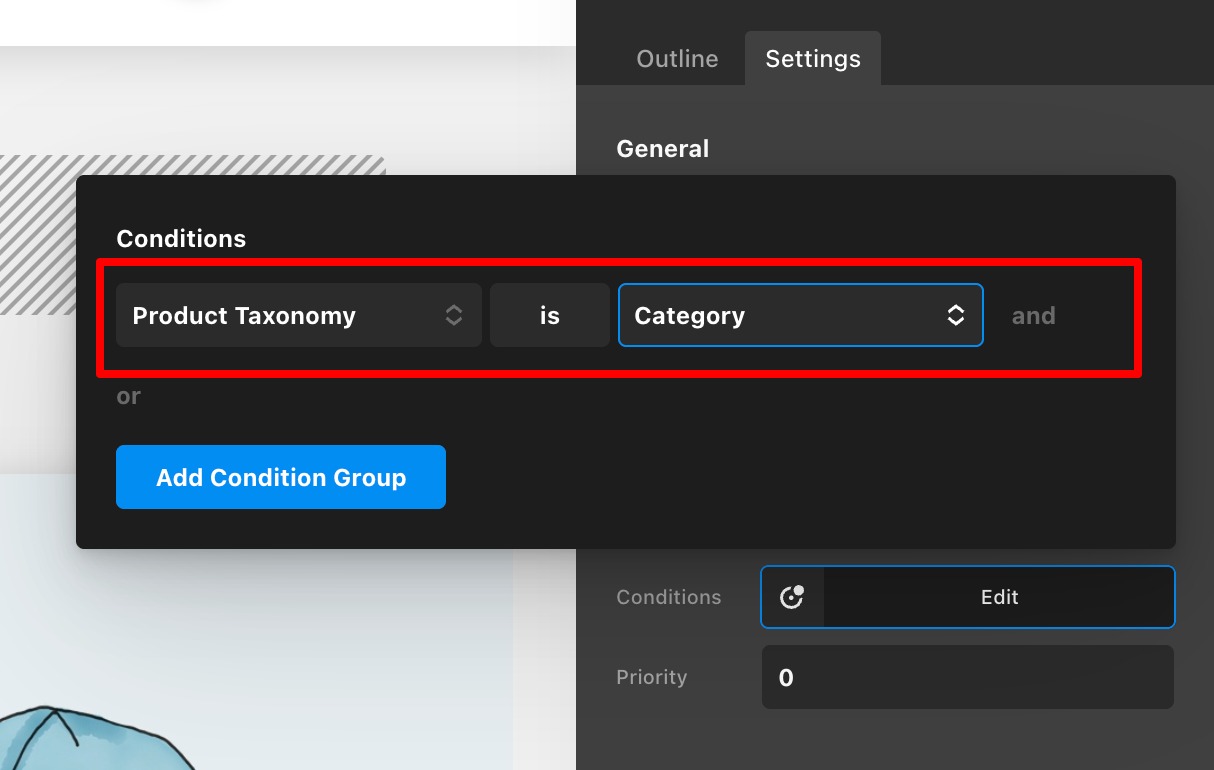Click chevron arrows on Category selector
Screen dimensions: 1214x770
click(x=956, y=316)
